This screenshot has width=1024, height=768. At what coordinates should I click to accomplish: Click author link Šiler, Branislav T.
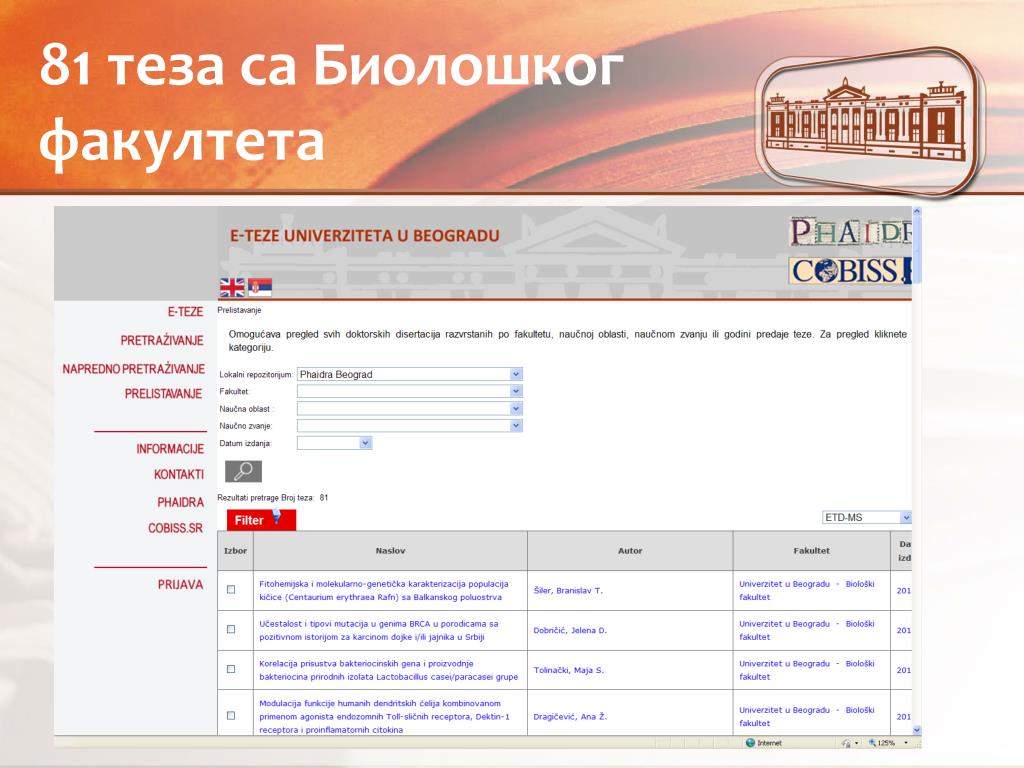pyautogui.click(x=568, y=590)
